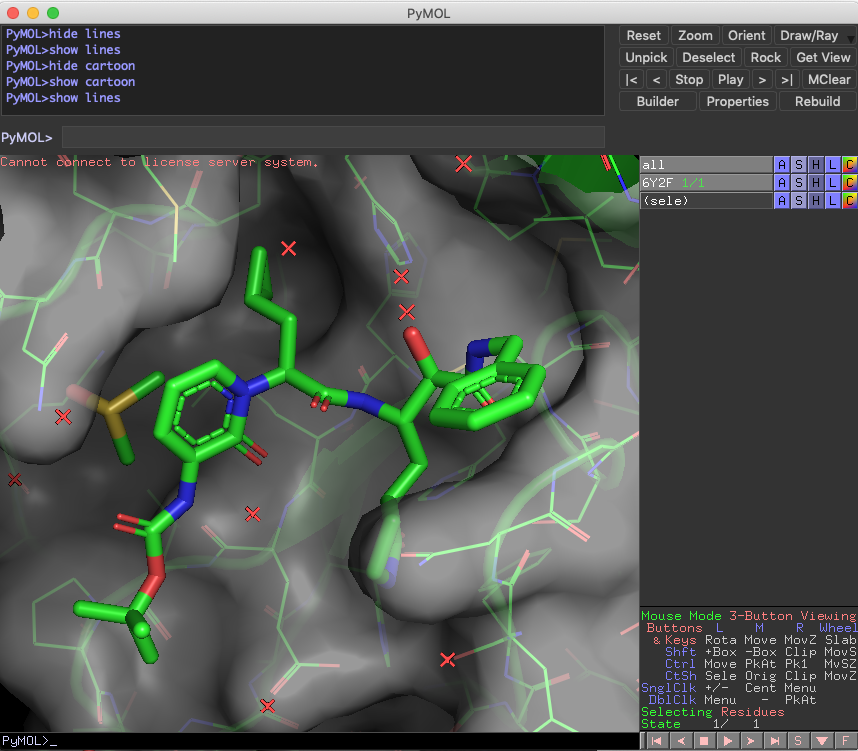Toggle sequence viewer with the S icon
This screenshot has width=858, height=751.
coord(798,741)
